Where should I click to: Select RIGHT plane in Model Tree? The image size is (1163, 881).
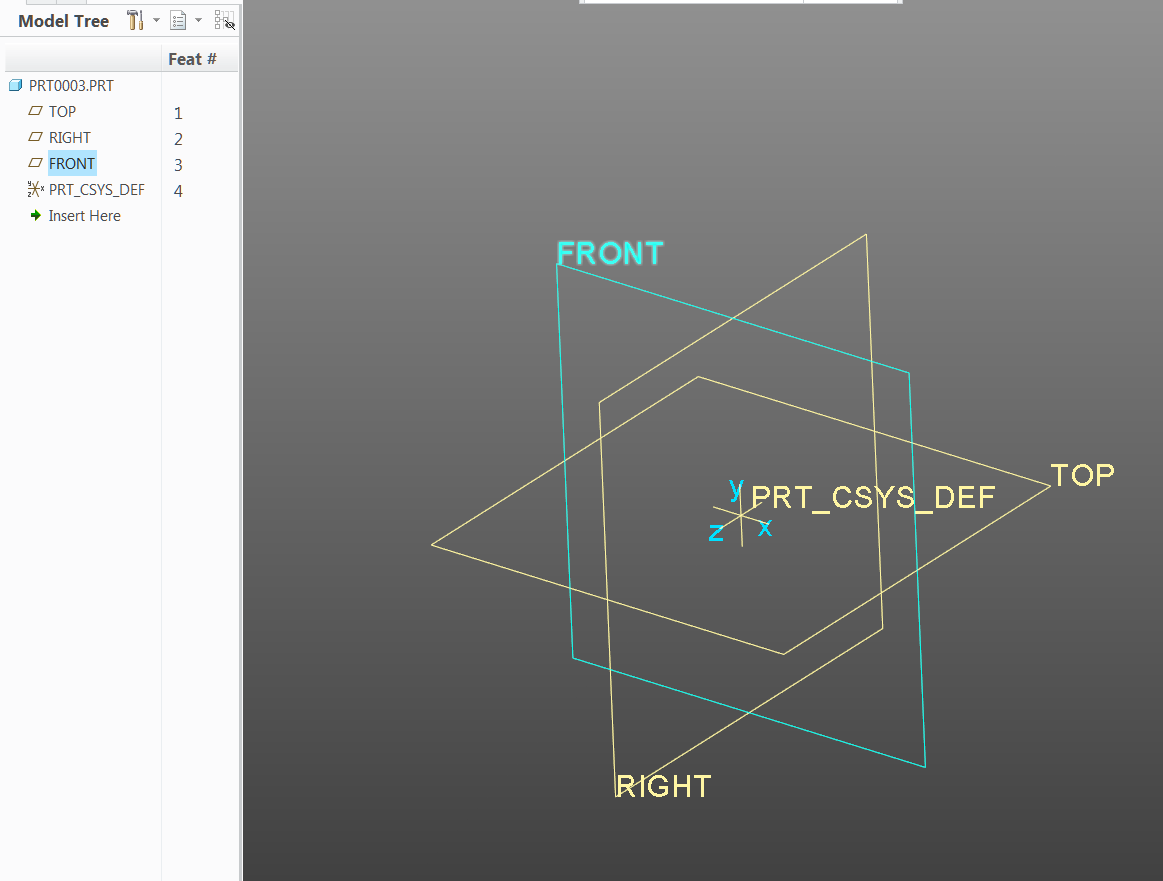pos(70,137)
